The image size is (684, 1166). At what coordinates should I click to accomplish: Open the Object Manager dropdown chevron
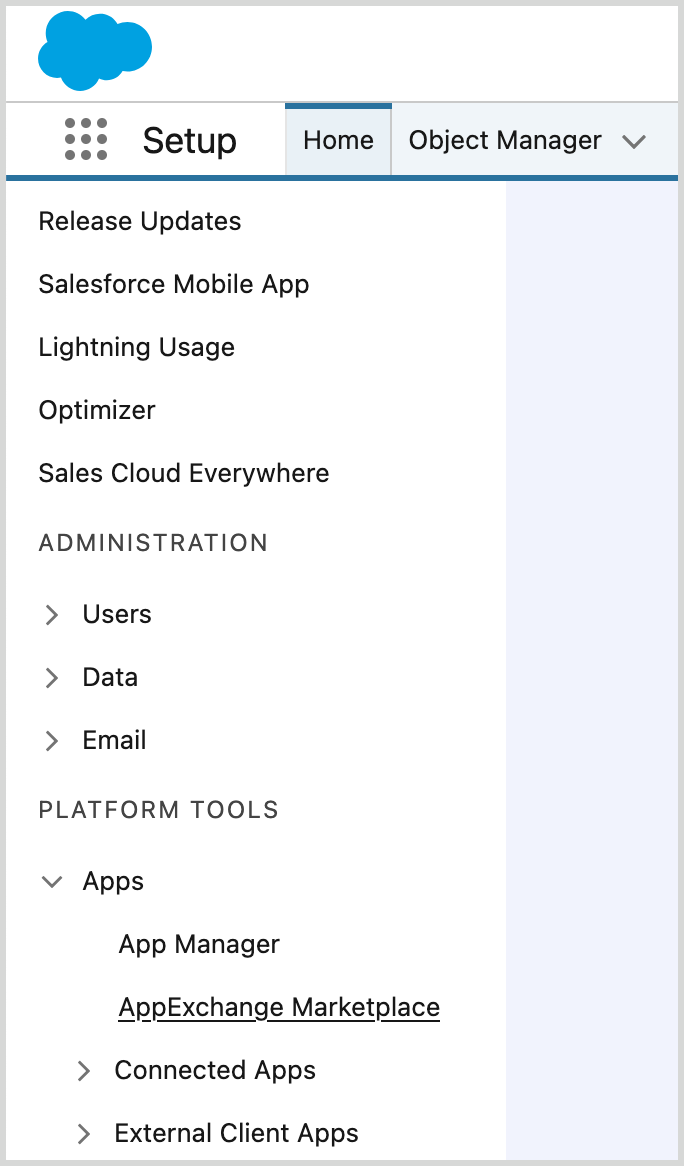(x=634, y=141)
